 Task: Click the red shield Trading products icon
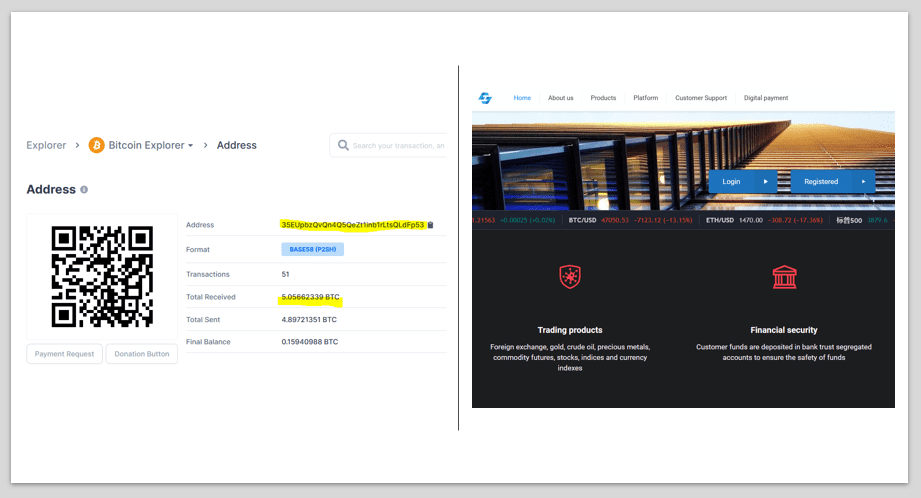click(x=570, y=277)
